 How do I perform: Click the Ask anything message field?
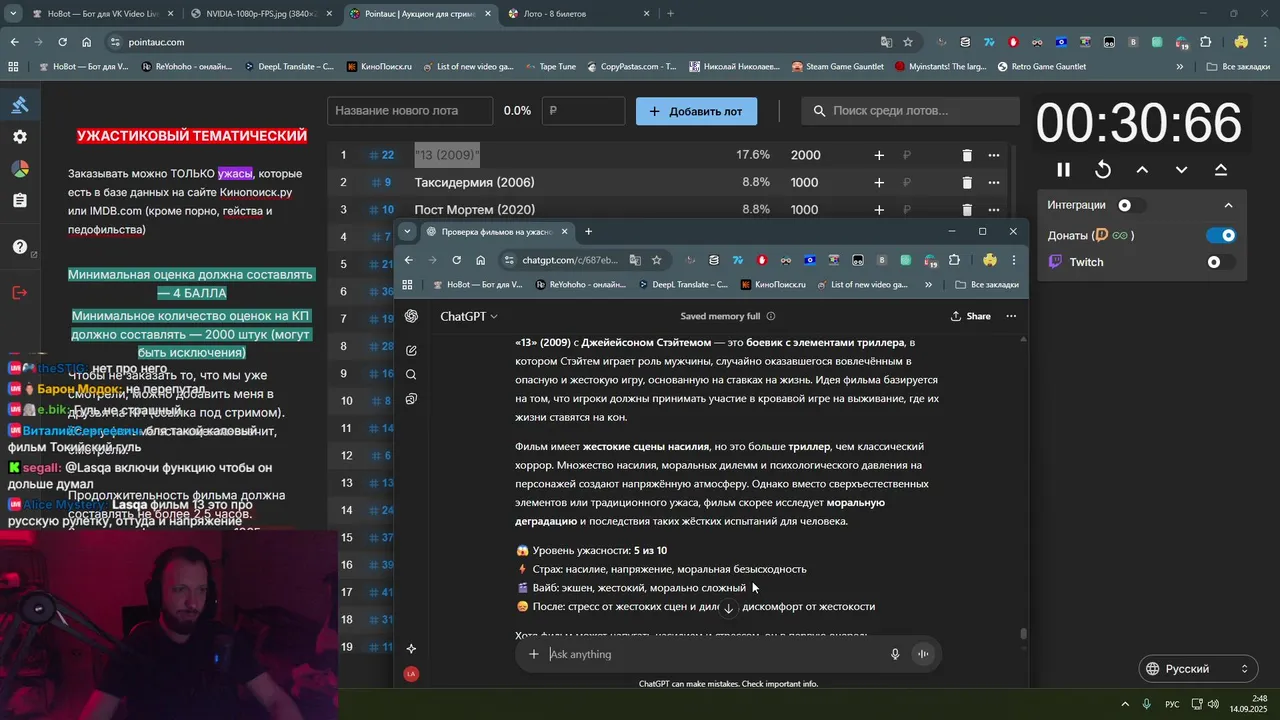pos(713,654)
